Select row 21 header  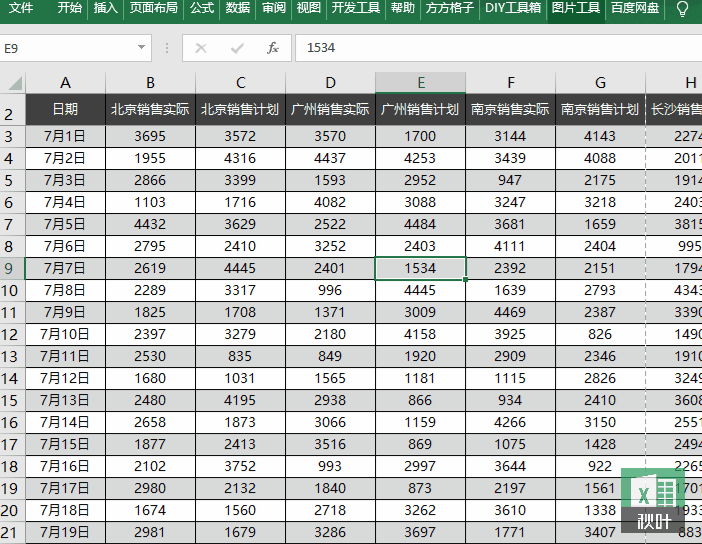pos(13,532)
